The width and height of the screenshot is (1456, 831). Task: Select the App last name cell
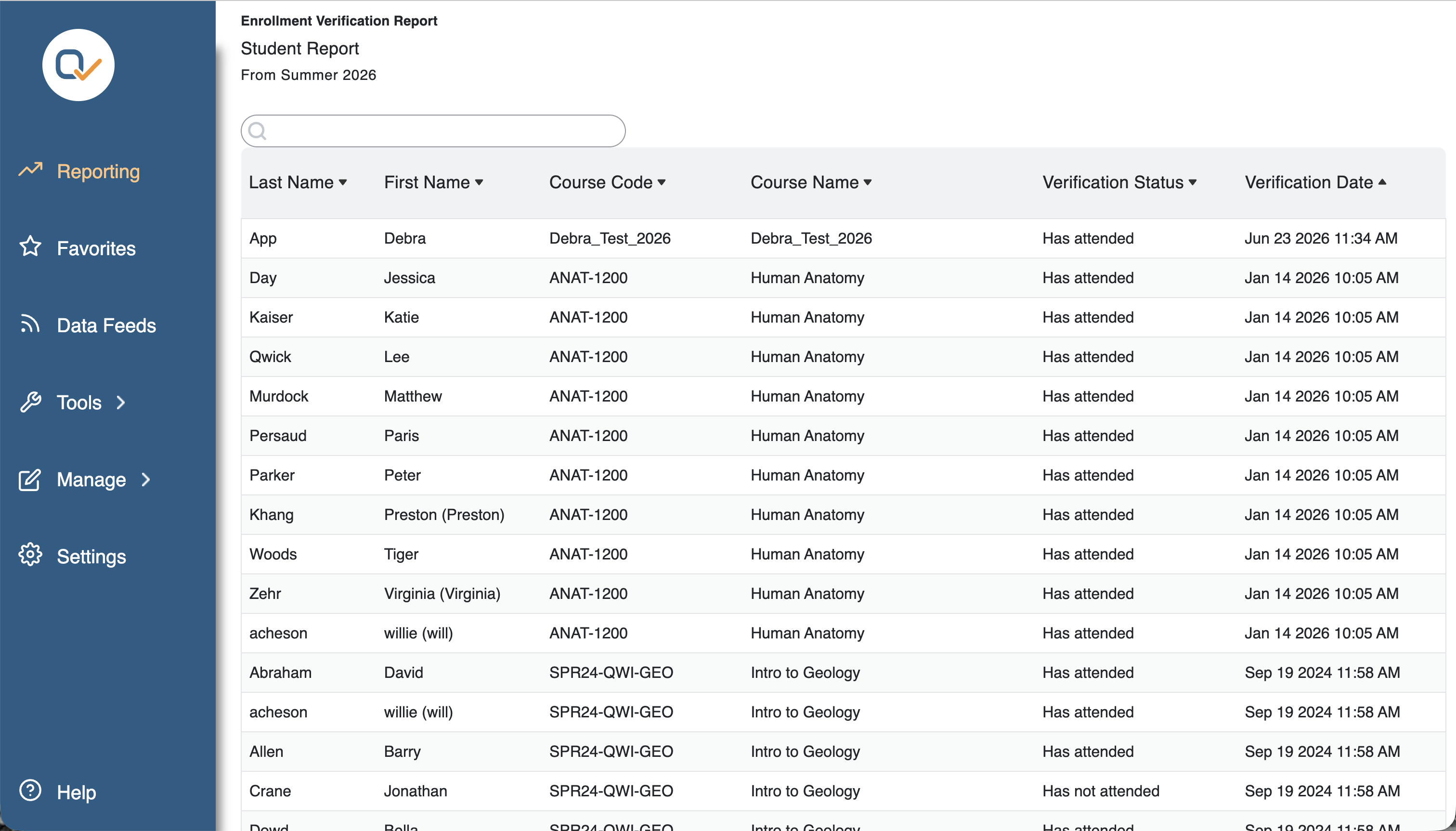tap(262, 239)
